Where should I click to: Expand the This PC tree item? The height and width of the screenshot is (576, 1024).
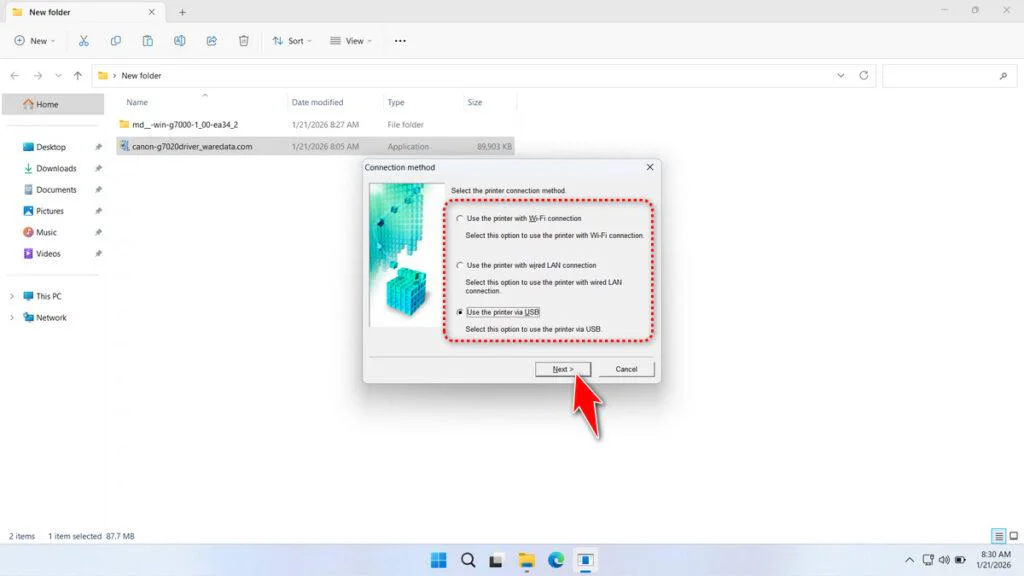[x=10, y=296]
